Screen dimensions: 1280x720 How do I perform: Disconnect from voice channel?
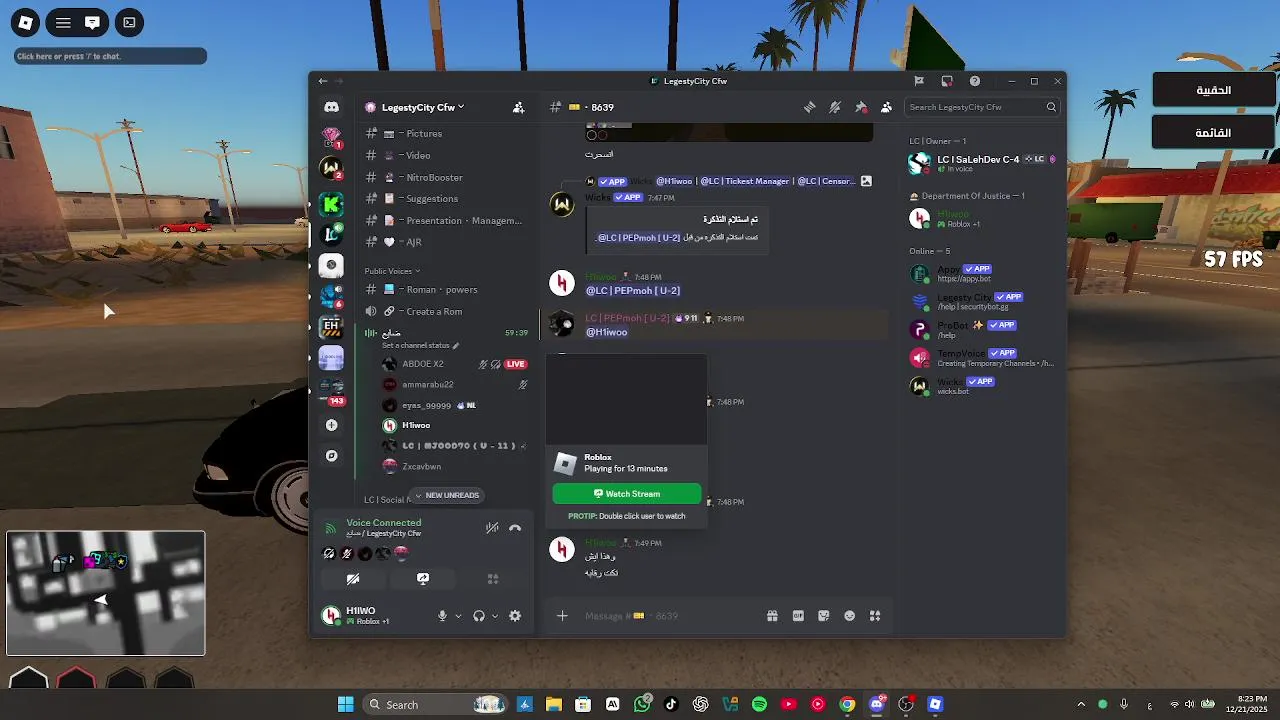tap(515, 528)
